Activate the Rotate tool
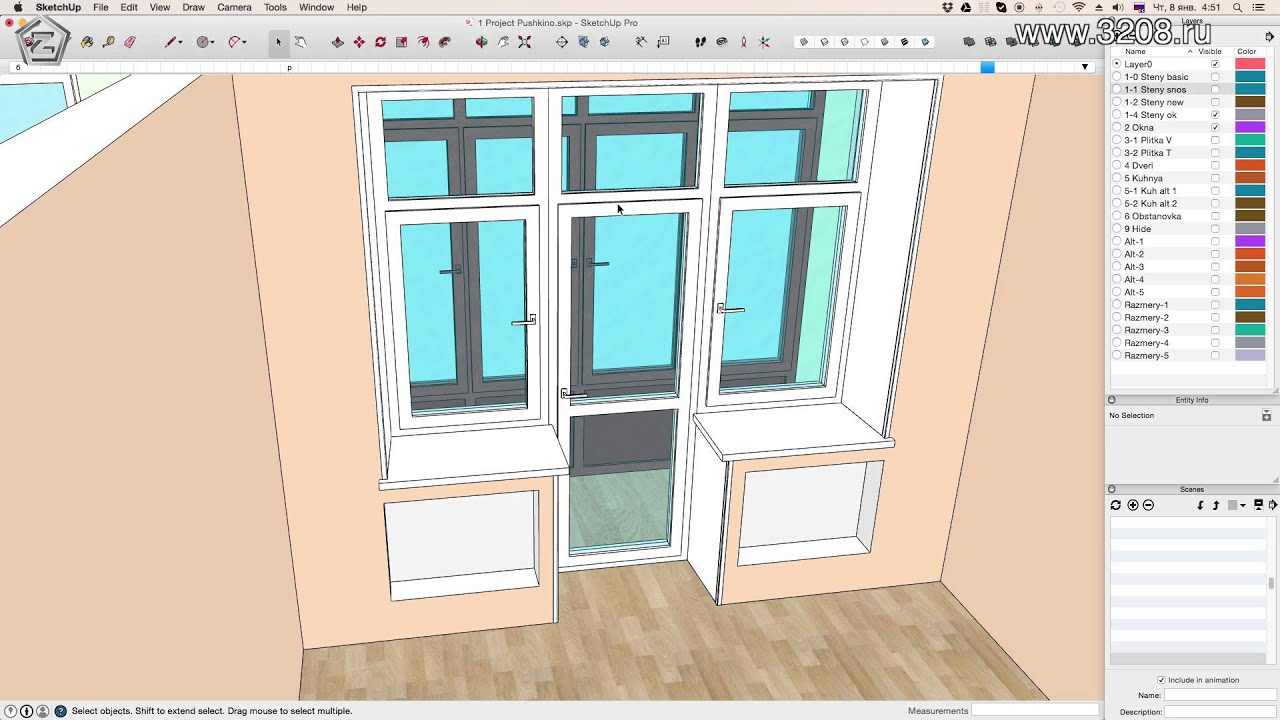Viewport: 1280px width, 720px height. (380, 42)
